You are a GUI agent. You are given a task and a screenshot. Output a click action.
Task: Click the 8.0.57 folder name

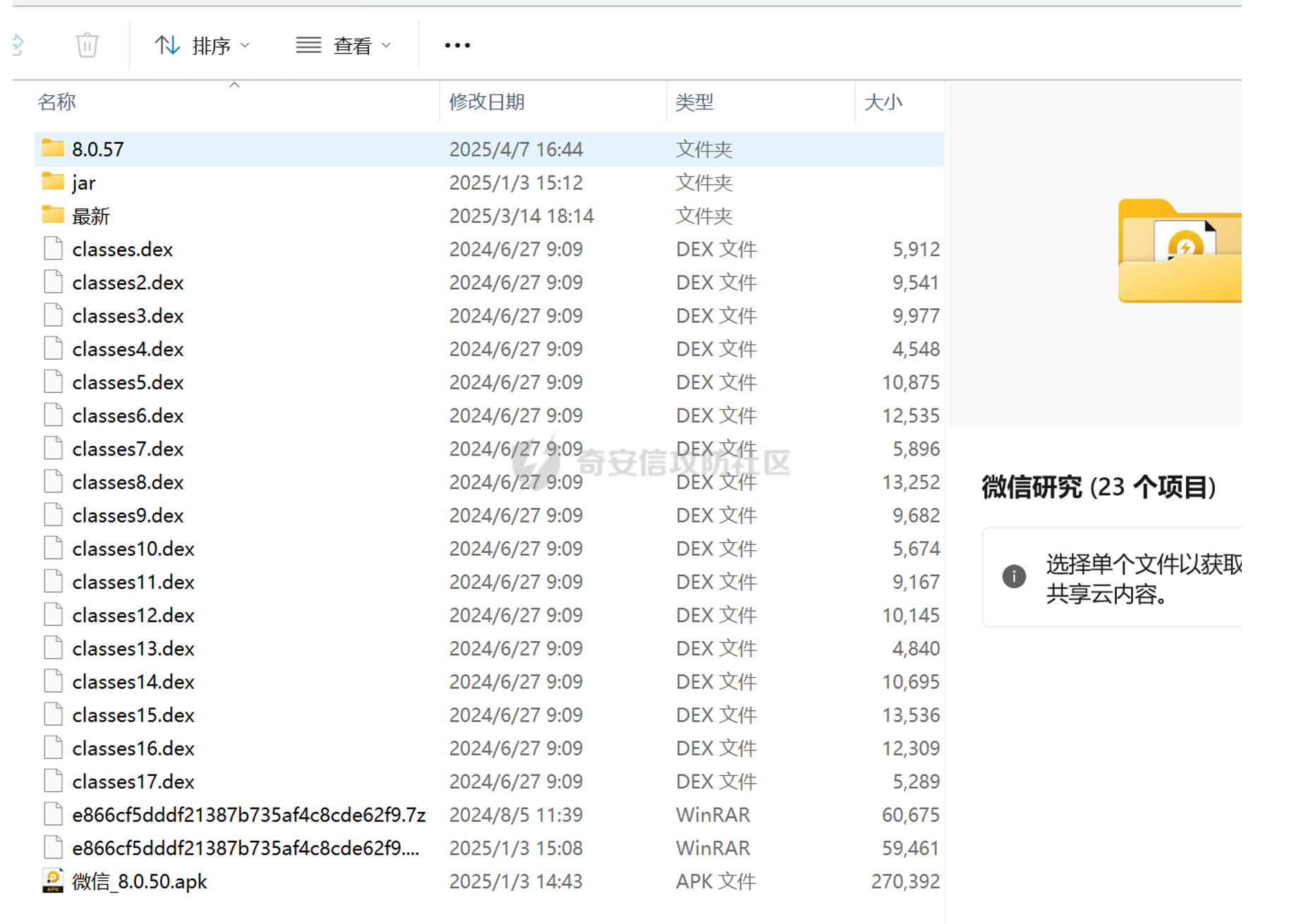98,149
